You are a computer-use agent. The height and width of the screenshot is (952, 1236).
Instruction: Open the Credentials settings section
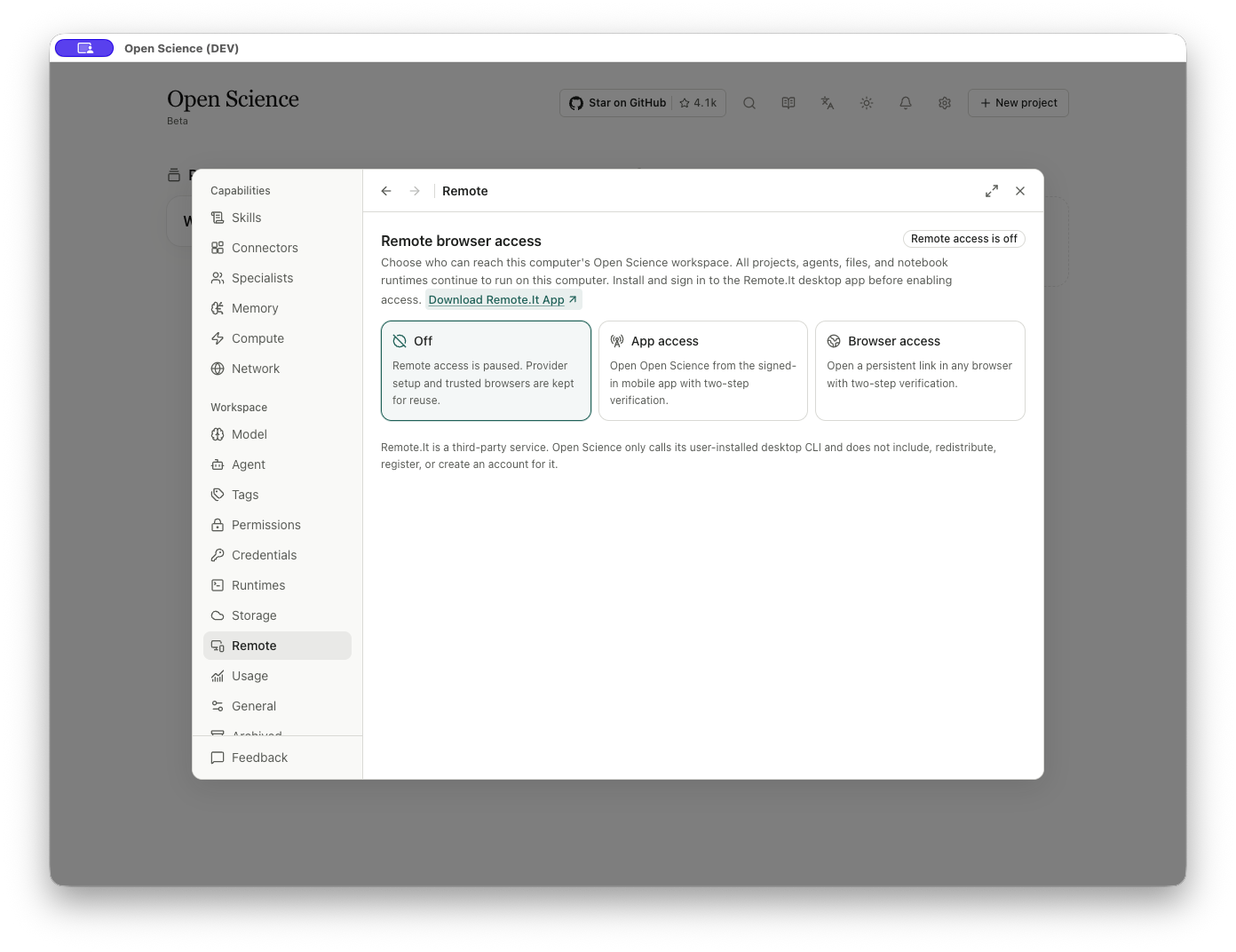click(277, 555)
